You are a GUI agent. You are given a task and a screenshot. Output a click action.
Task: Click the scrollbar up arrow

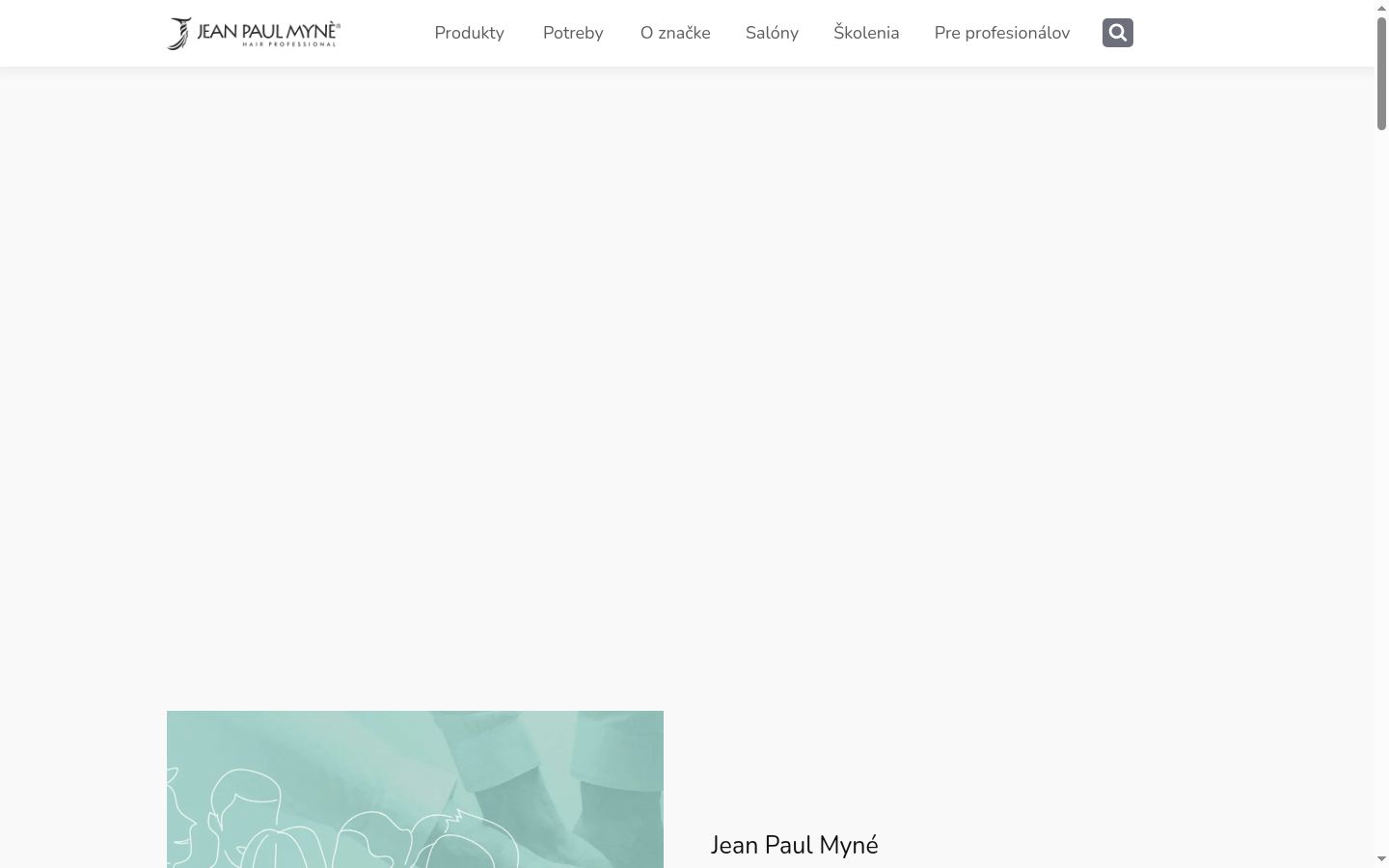[1381, 8]
